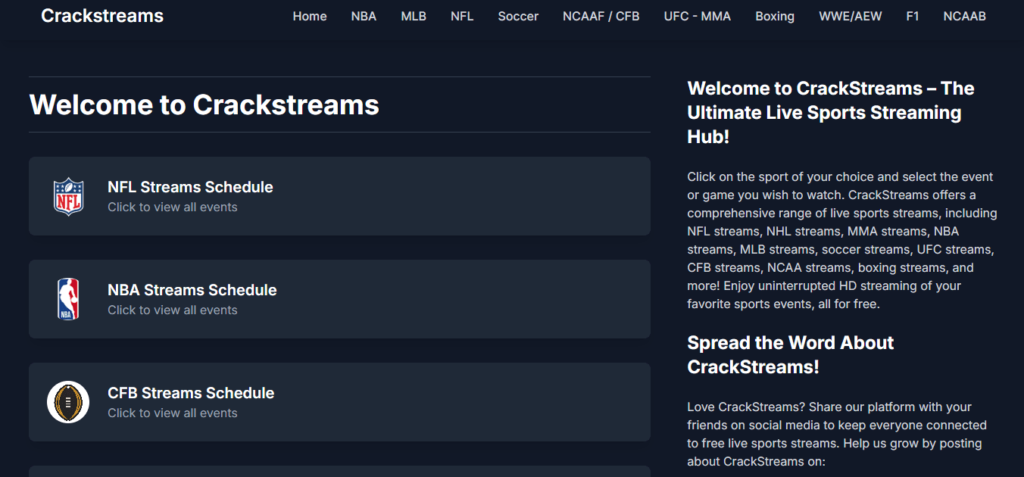The image size is (1024, 477).
Task: Open NCAAB in the navigation bar
Action: point(965,16)
